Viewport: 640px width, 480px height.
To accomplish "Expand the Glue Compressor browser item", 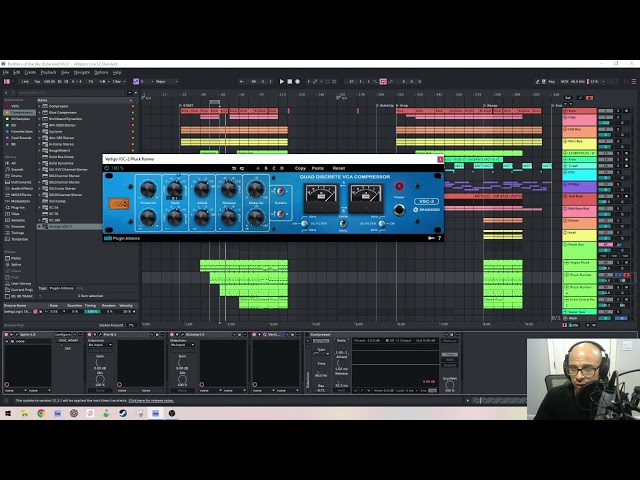I will 40,113.
